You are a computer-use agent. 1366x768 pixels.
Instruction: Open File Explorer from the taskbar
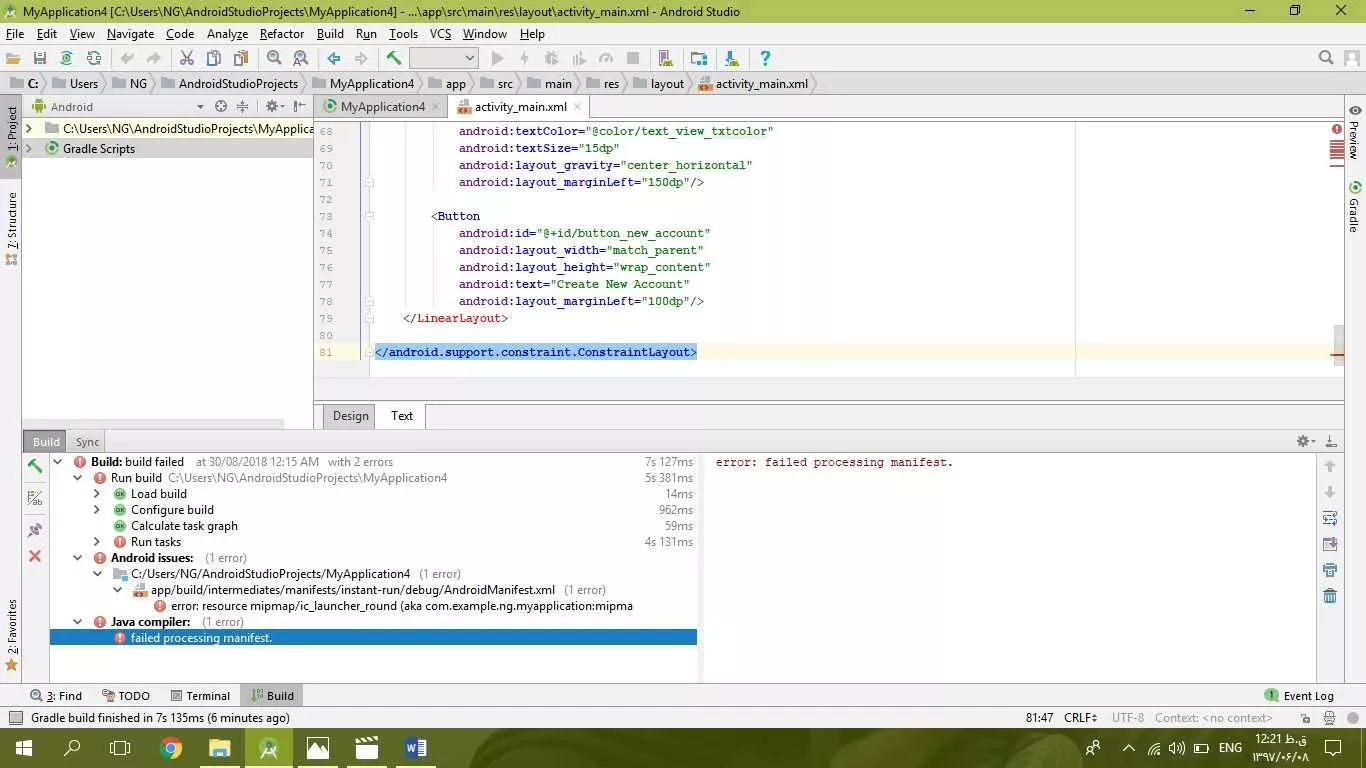pos(220,748)
